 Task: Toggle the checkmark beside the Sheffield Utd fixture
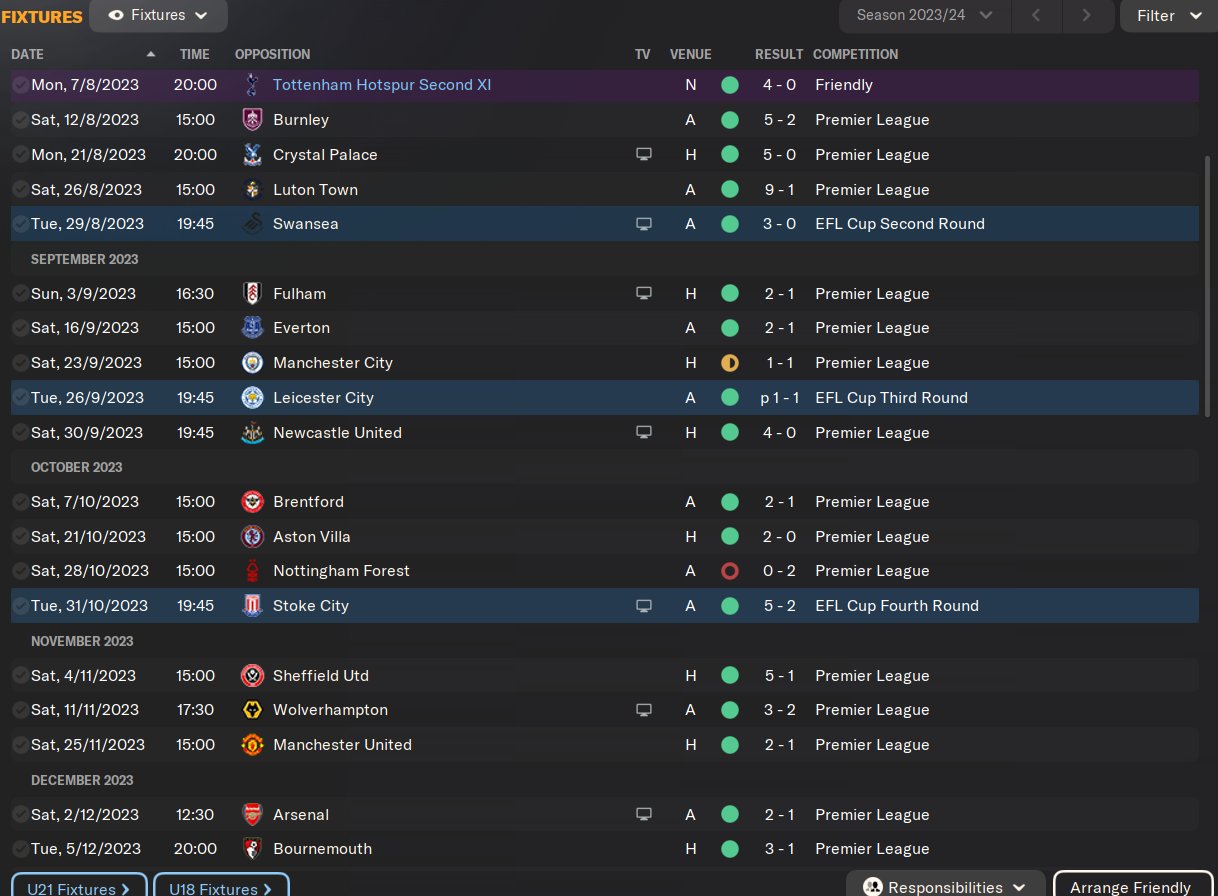[20, 676]
